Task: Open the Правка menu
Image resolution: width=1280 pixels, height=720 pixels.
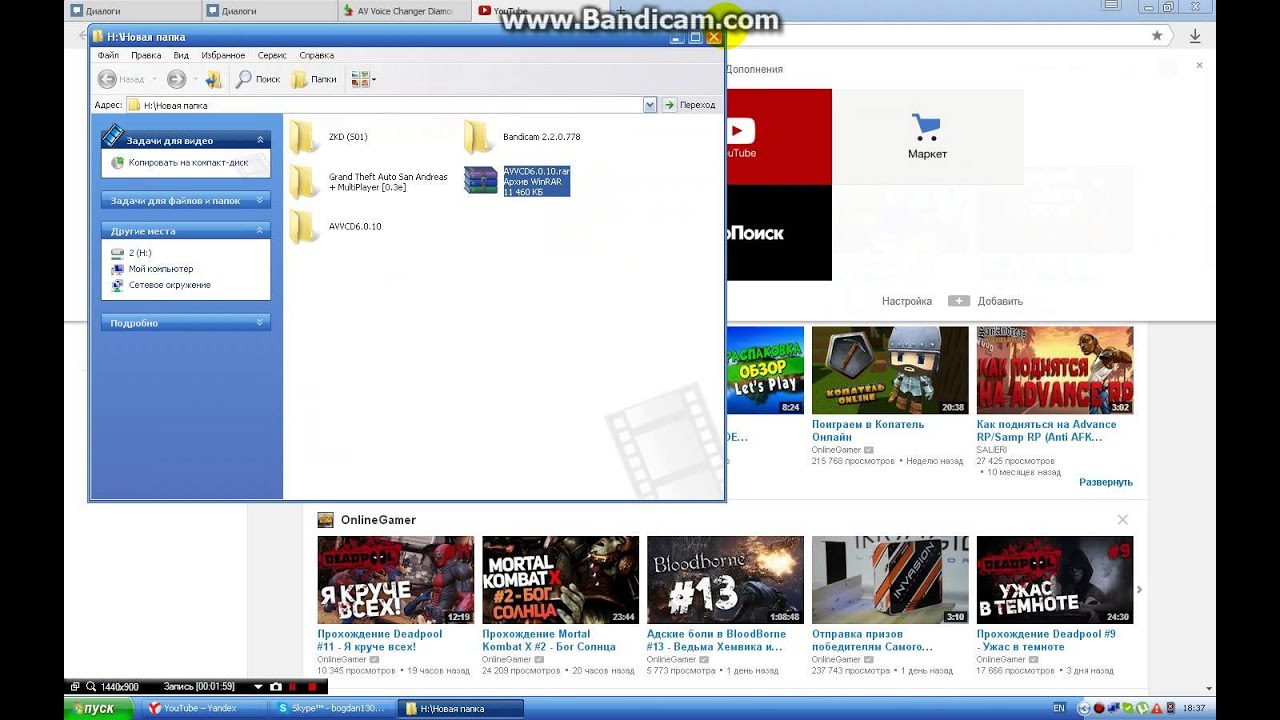Action: [x=146, y=55]
